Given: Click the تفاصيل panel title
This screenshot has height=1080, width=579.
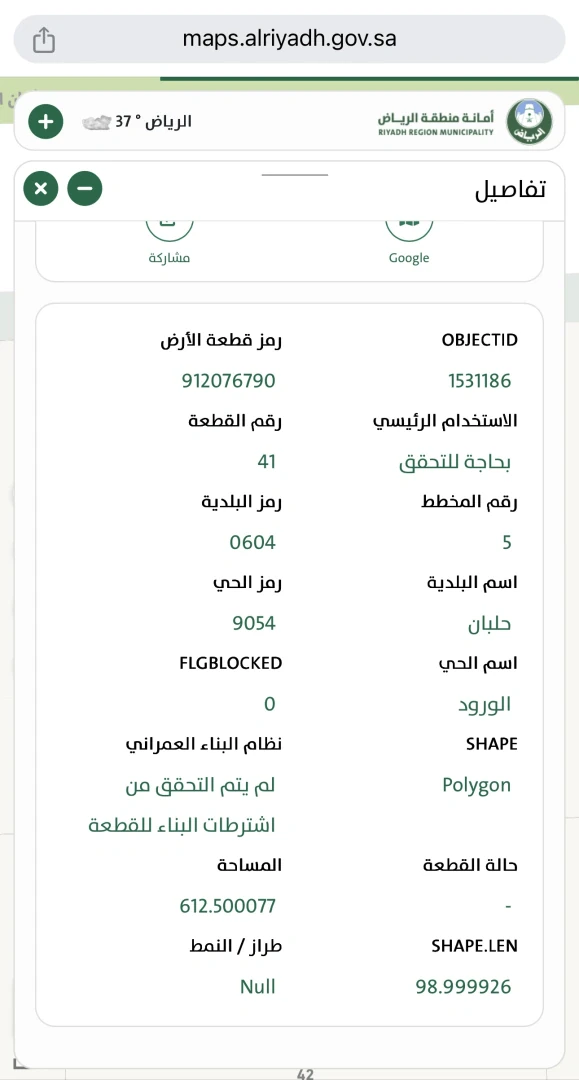Looking at the screenshot, I should click(x=510, y=189).
